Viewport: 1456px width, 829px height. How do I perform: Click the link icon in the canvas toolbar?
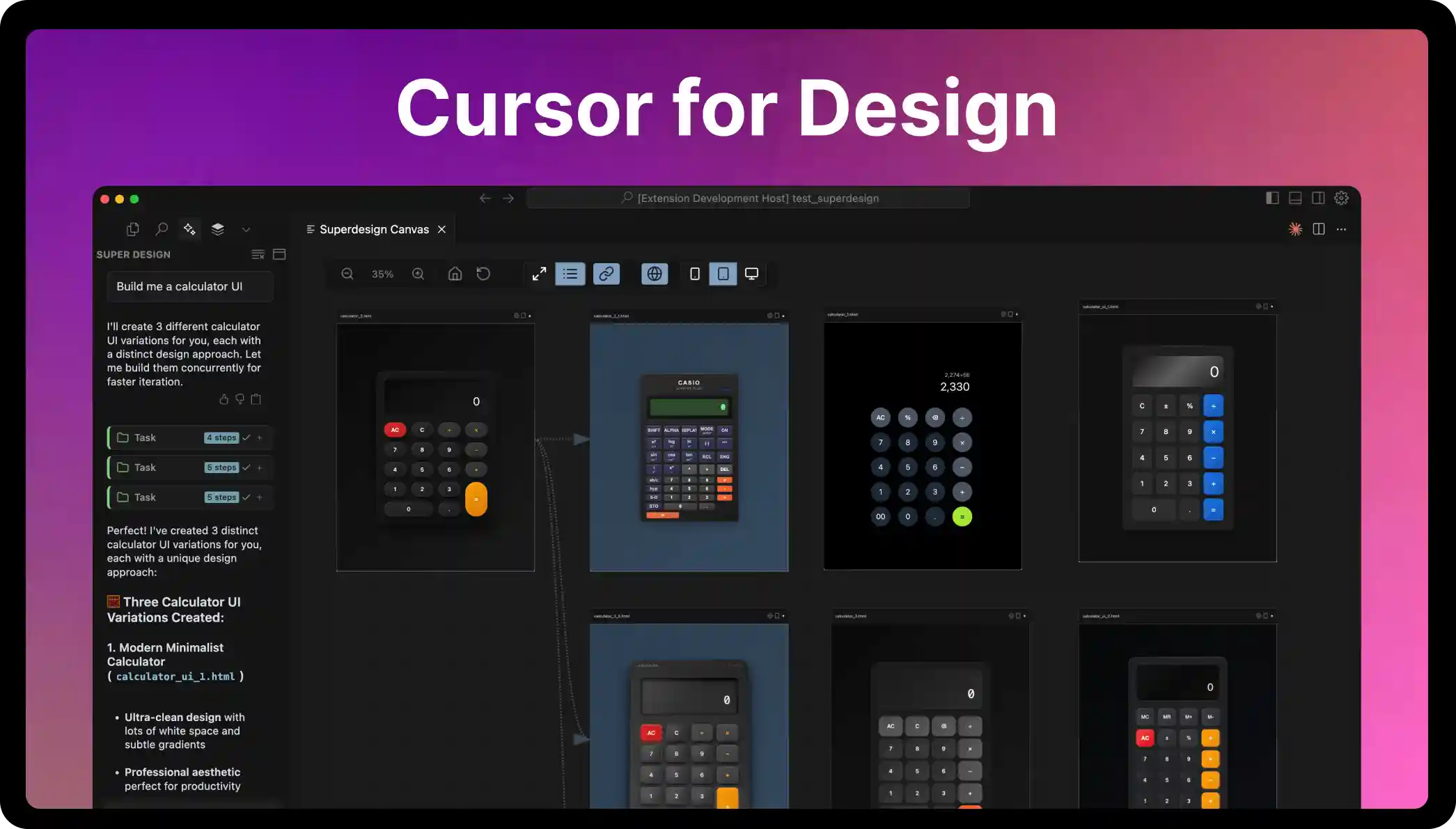tap(606, 274)
